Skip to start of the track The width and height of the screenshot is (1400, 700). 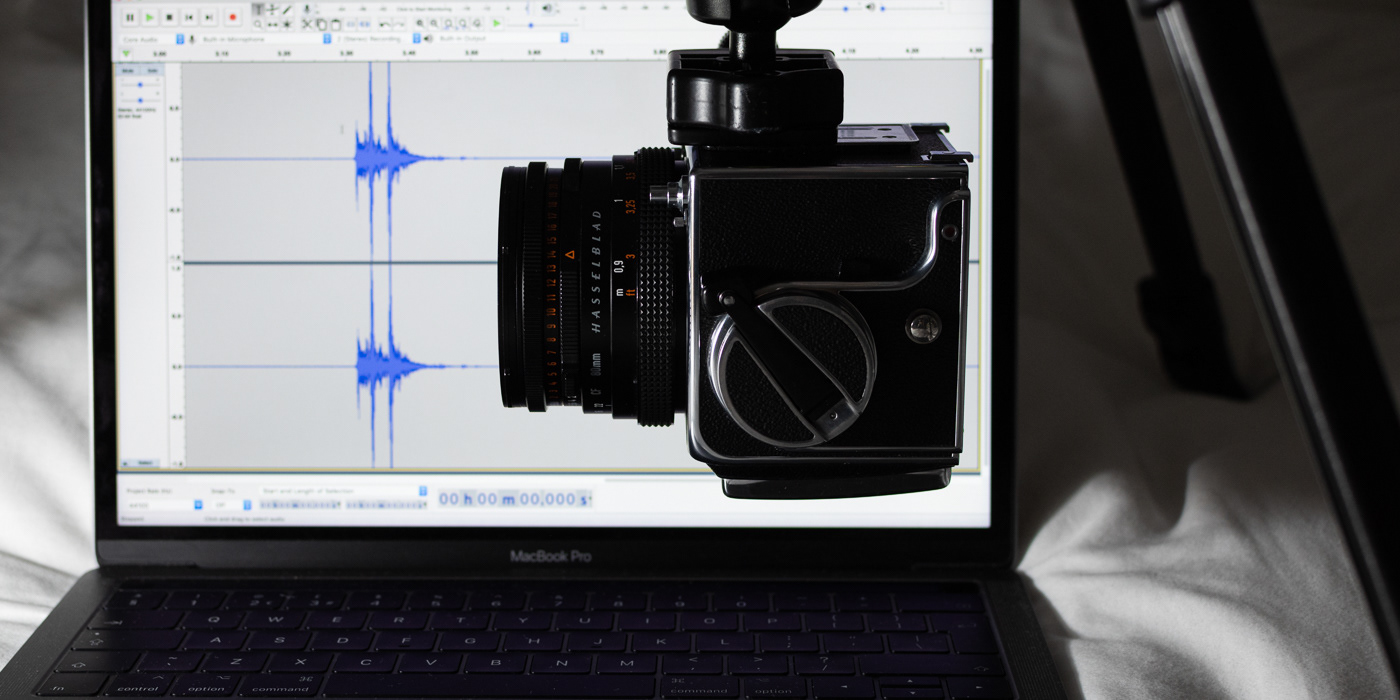pos(189,17)
